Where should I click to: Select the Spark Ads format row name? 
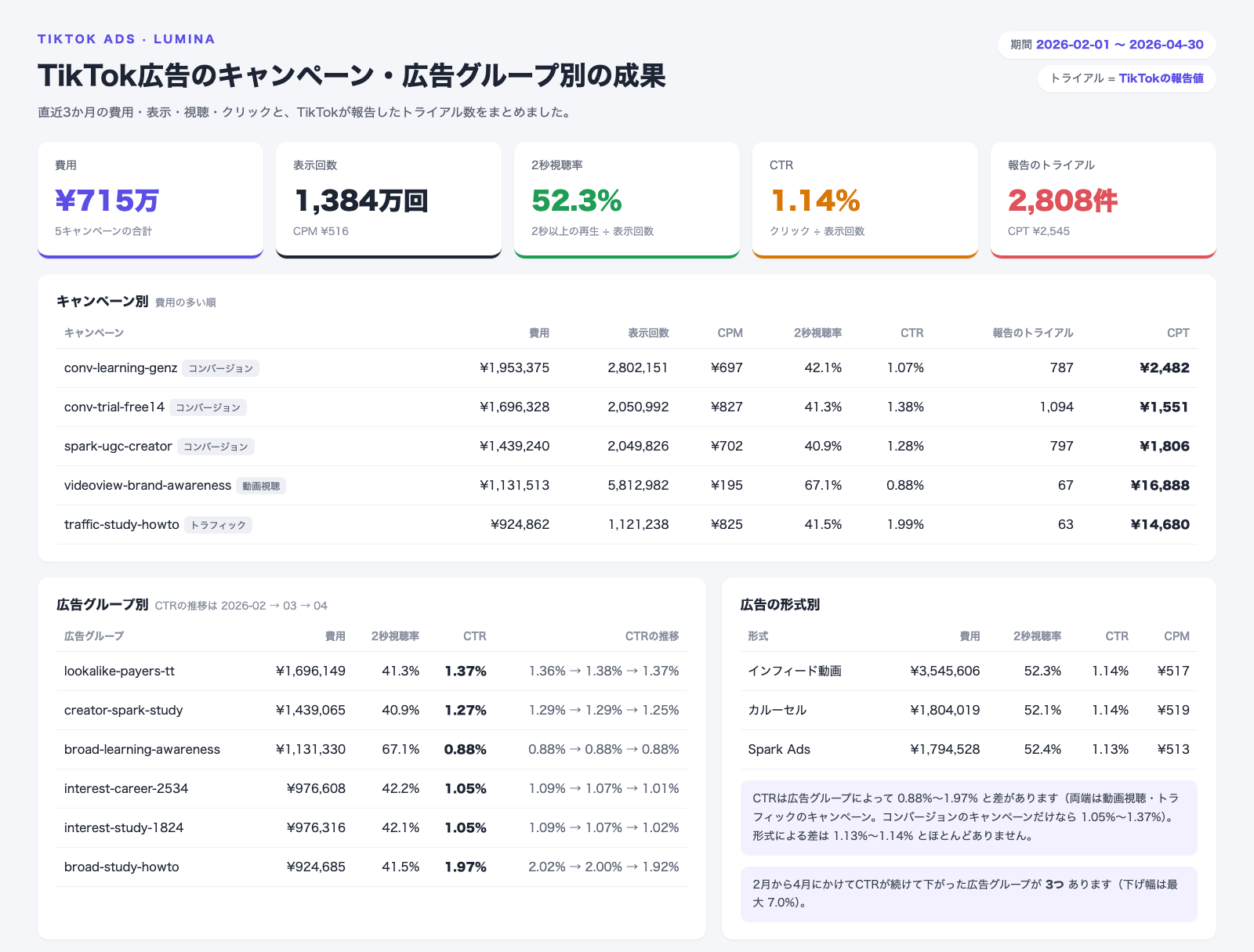point(779,750)
